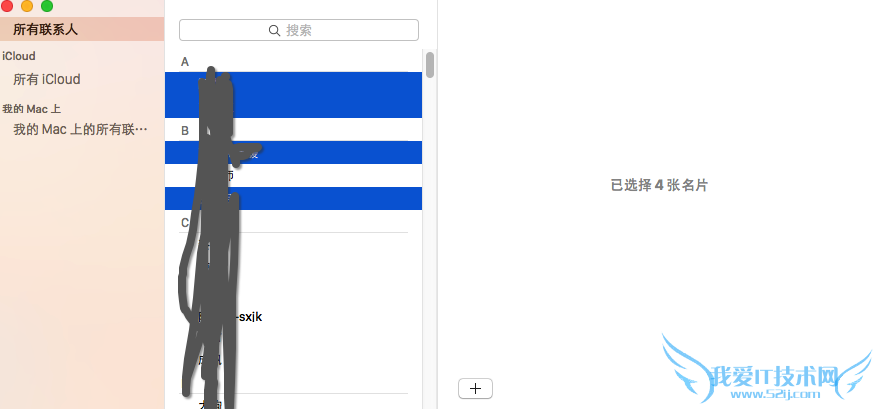This screenshot has height=409, width=878.
Task: Select the highlighted contact block under section A
Action: point(293,95)
